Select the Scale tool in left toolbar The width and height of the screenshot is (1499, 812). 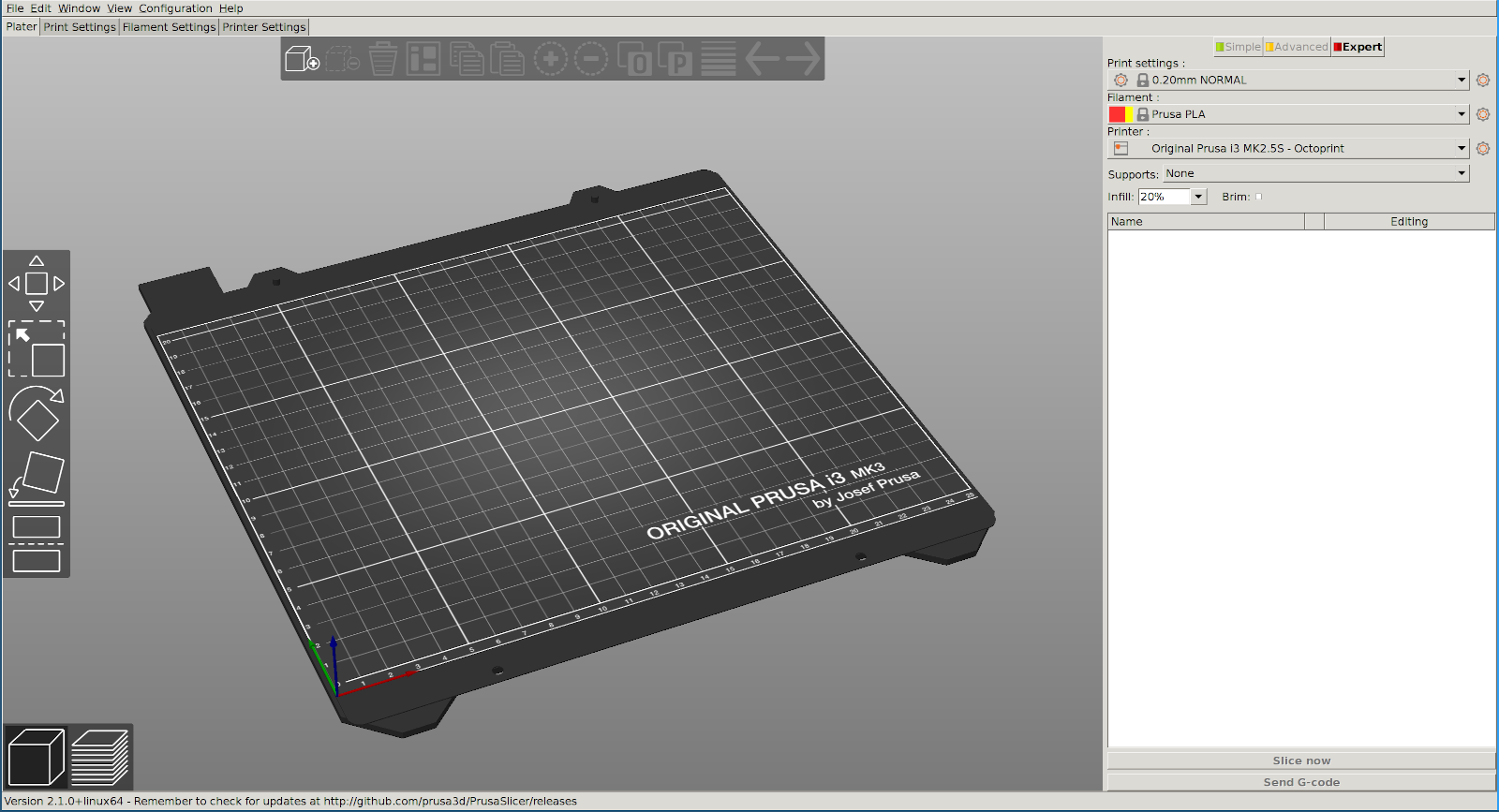(x=37, y=348)
